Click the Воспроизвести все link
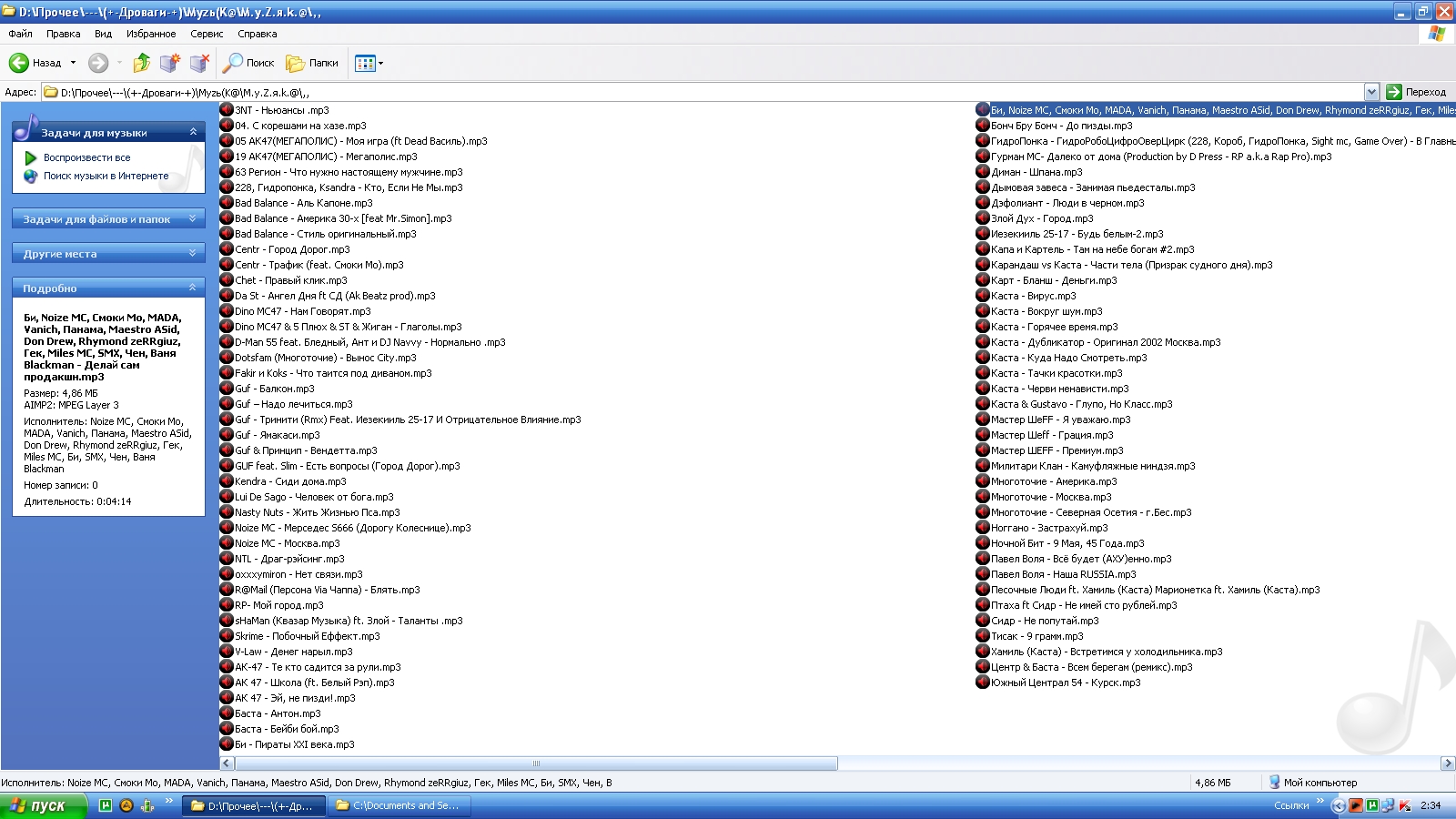Viewport: 1456px width, 819px height. (x=87, y=157)
